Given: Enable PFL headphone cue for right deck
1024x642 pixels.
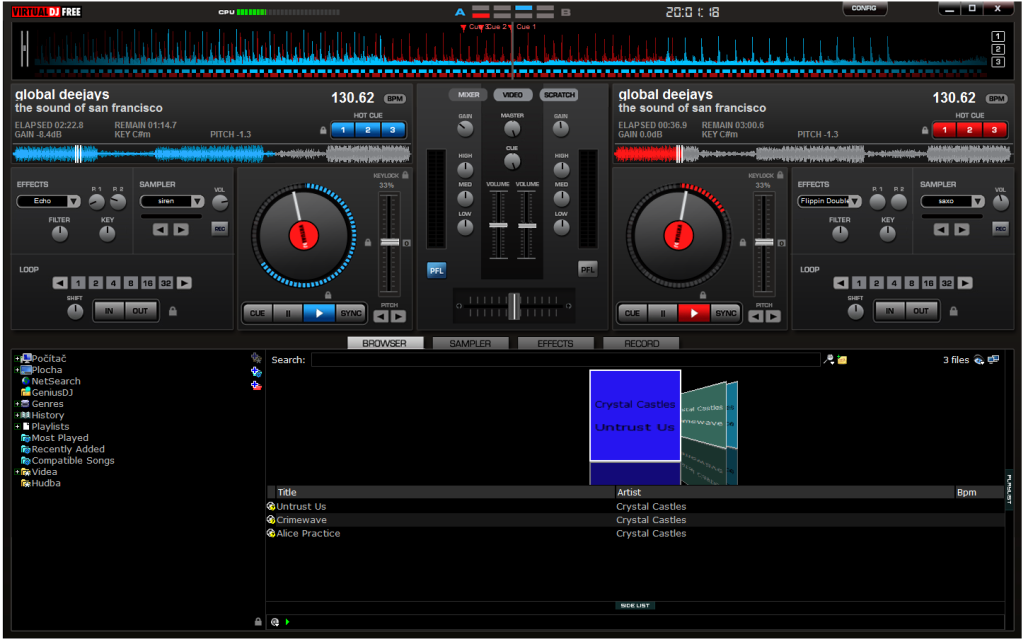Looking at the screenshot, I should click(x=588, y=270).
